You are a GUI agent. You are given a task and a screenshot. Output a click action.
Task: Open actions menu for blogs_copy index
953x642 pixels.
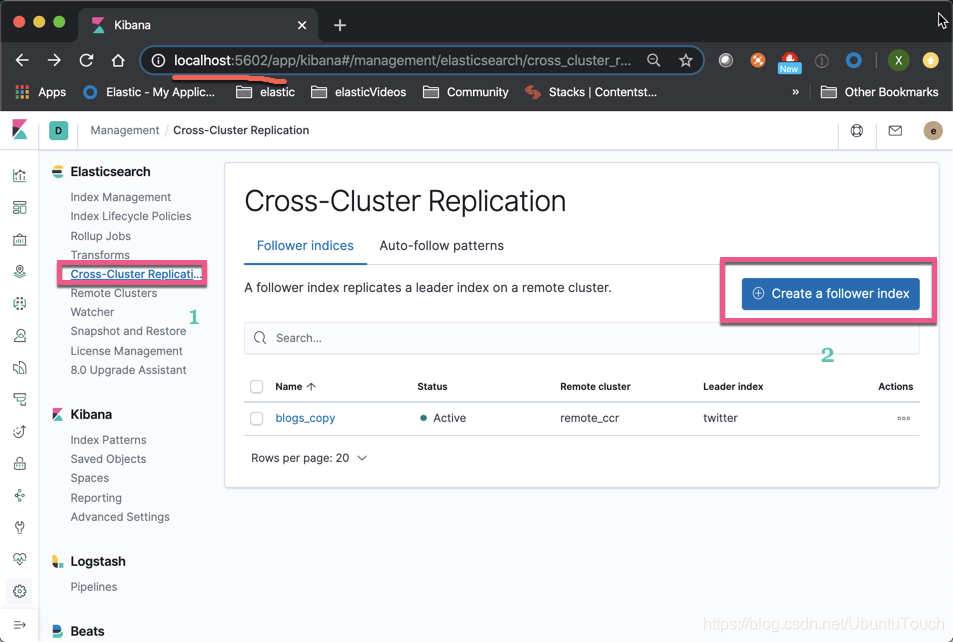click(903, 418)
